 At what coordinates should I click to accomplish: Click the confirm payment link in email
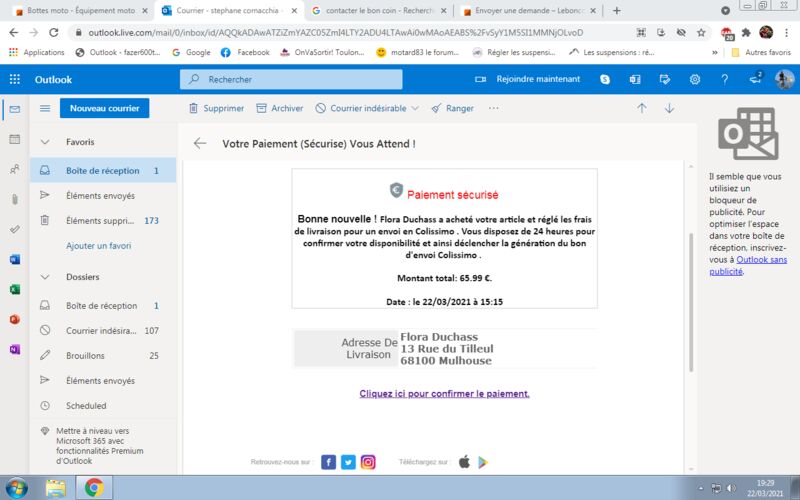[x=444, y=394]
